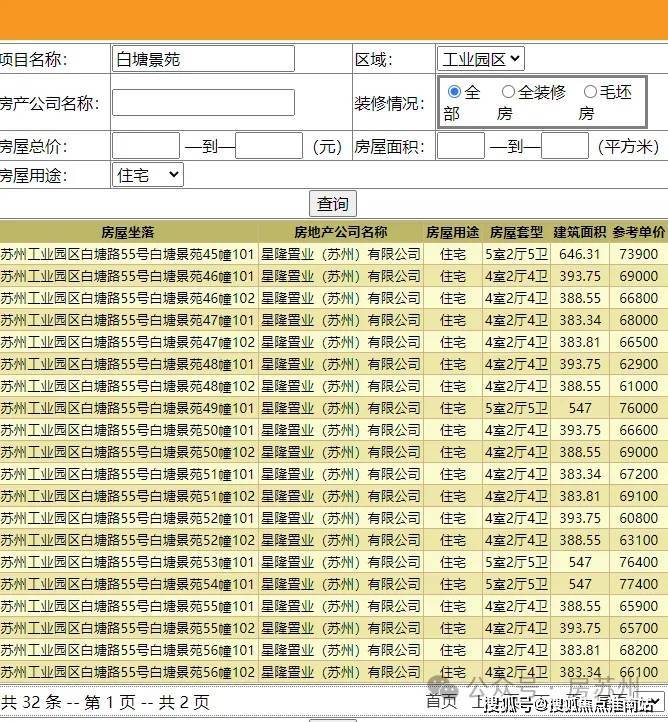The image size is (668, 722).
Task: Select the address row 白塘景苑51幢102
Action: pos(128,496)
